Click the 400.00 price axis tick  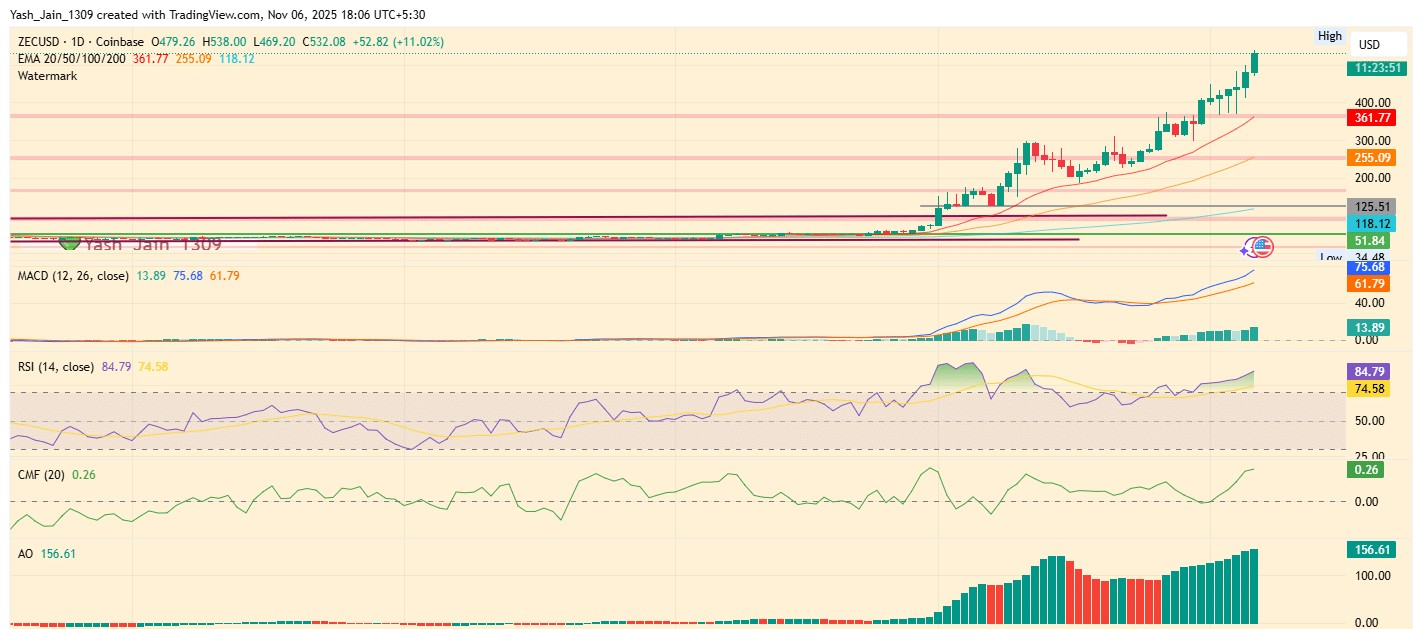point(1372,102)
